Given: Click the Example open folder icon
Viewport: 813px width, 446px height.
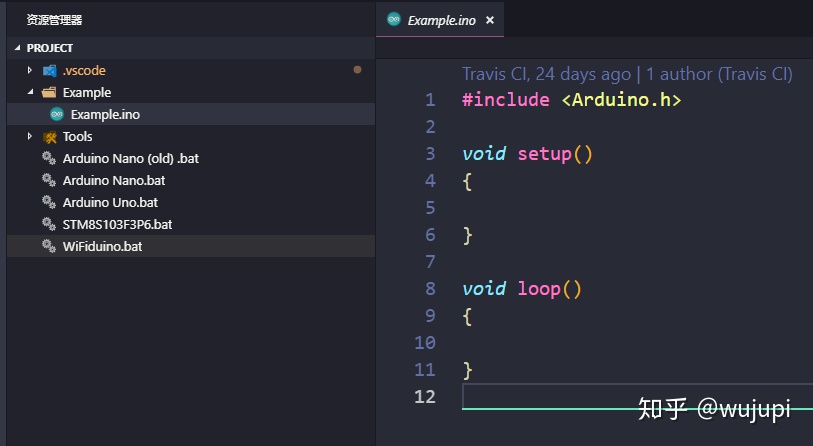Looking at the screenshot, I should 49,92.
